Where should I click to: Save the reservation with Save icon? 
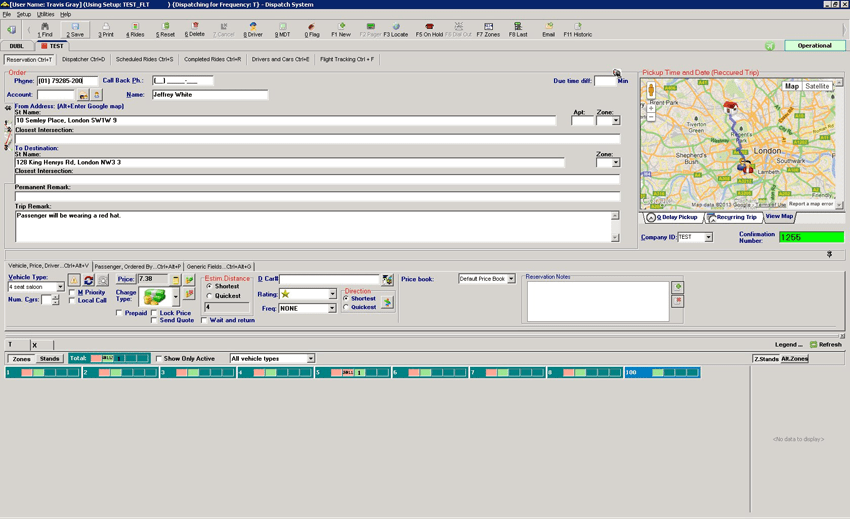point(75,30)
